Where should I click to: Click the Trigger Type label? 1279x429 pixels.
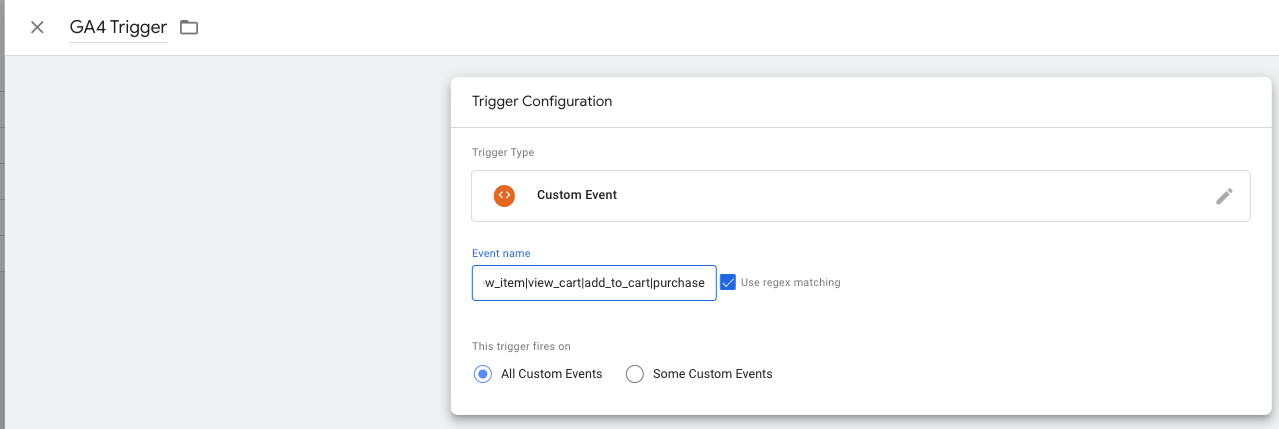(503, 152)
